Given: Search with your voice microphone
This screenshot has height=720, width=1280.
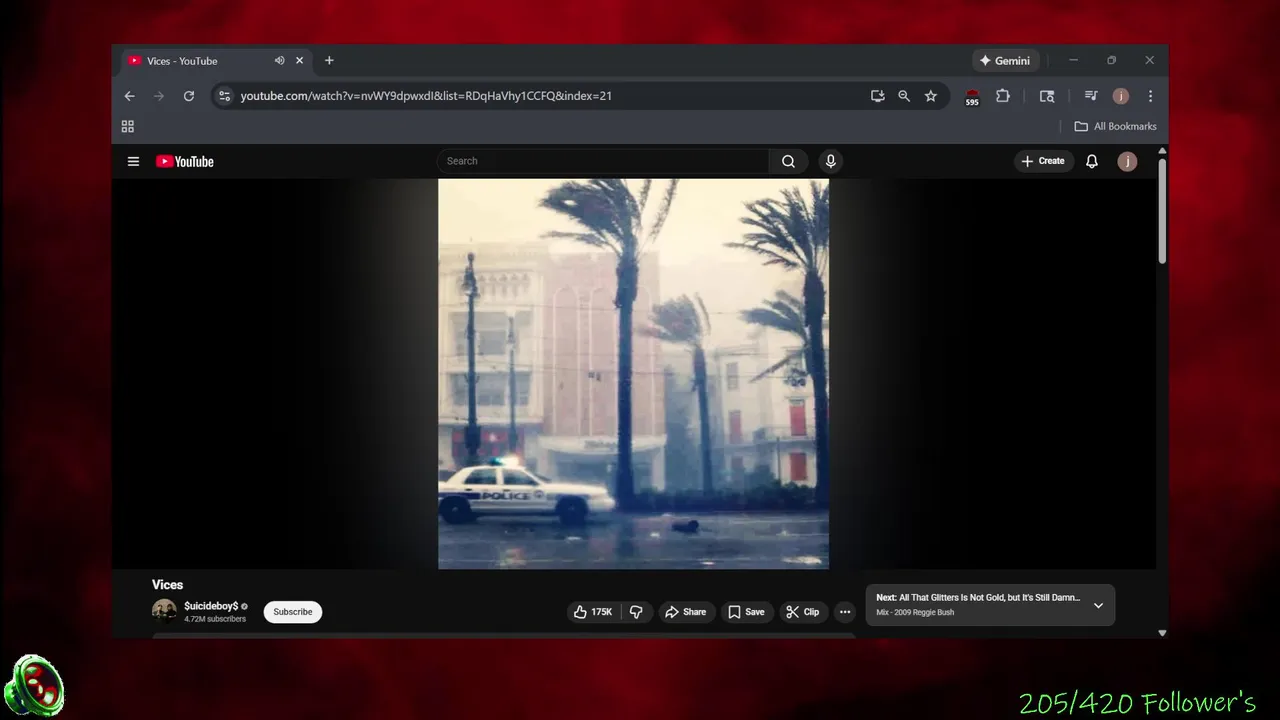Looking at the screenshot, I should click(830, 161).
